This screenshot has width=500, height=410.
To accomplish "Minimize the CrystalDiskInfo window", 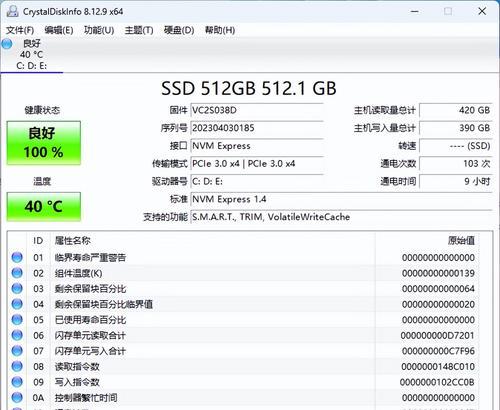I will pyautogui.click(x=414, y=11).
